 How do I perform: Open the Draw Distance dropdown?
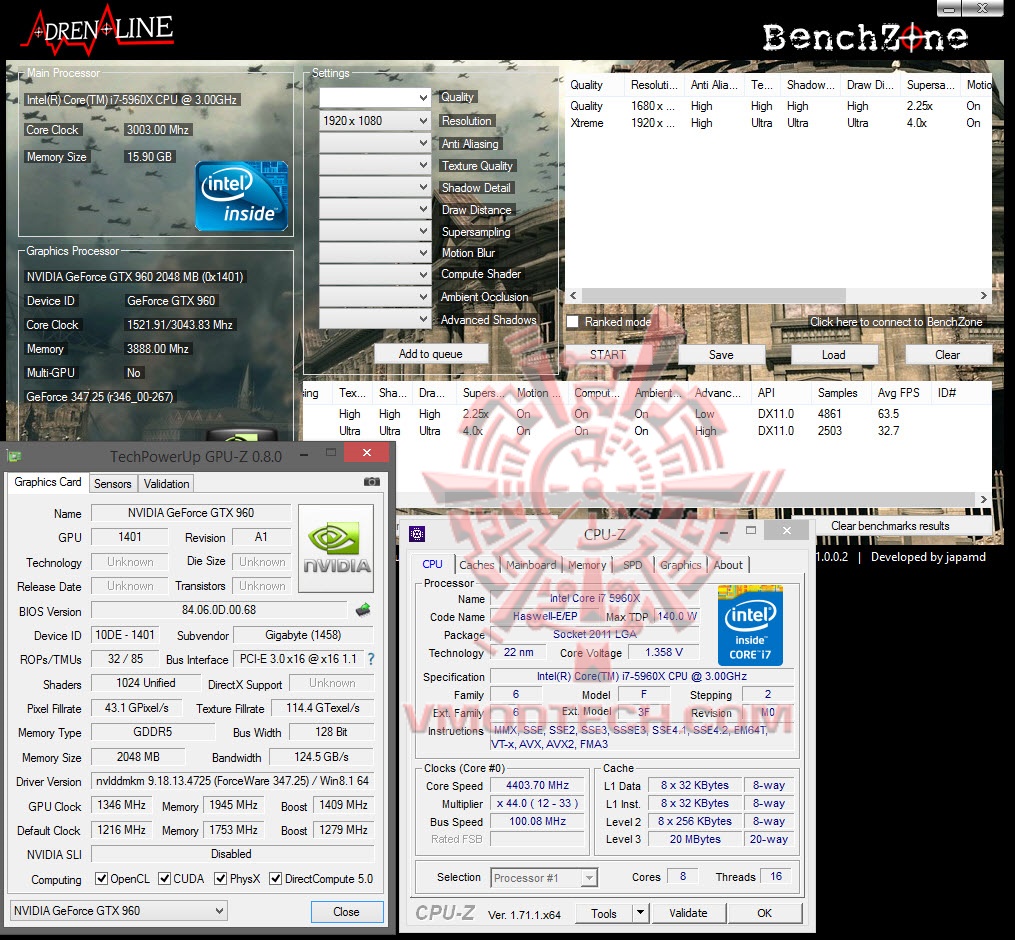coord(375,209)
